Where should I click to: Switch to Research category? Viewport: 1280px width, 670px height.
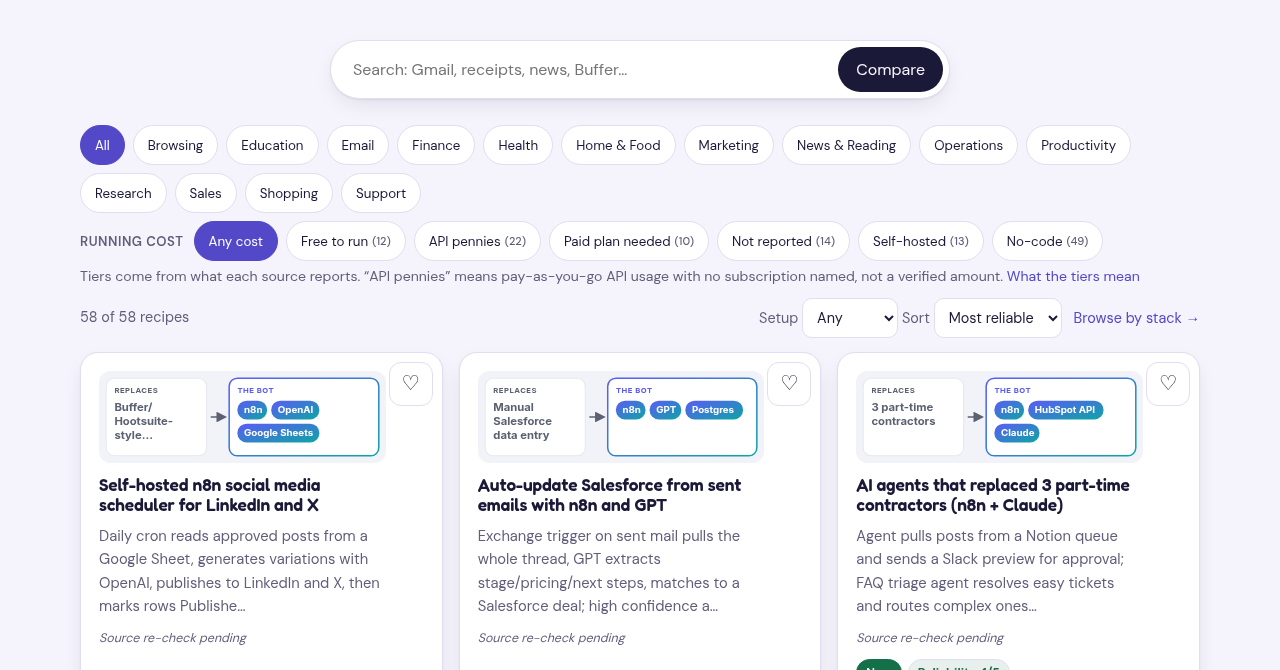click(123, 193)
